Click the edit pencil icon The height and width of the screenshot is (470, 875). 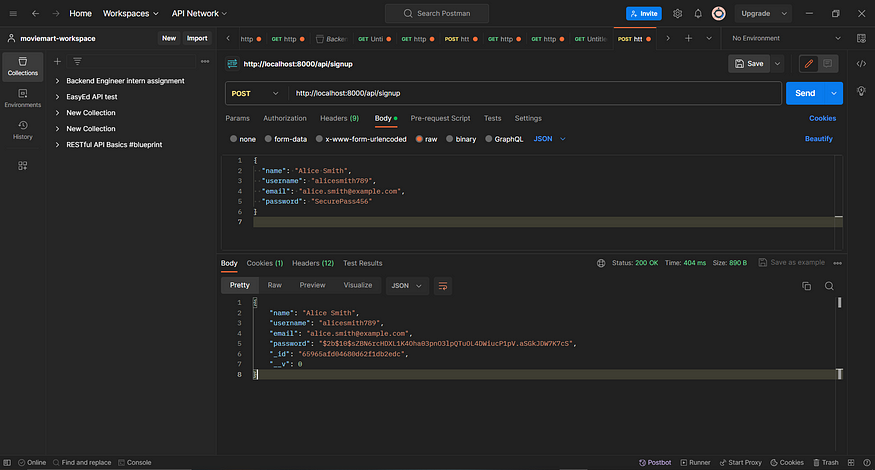(x=809, y=64)
